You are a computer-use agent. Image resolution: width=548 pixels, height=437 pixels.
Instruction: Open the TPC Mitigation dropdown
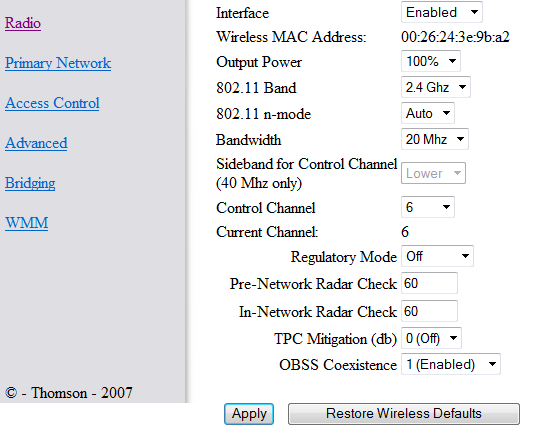click(431, 338)
